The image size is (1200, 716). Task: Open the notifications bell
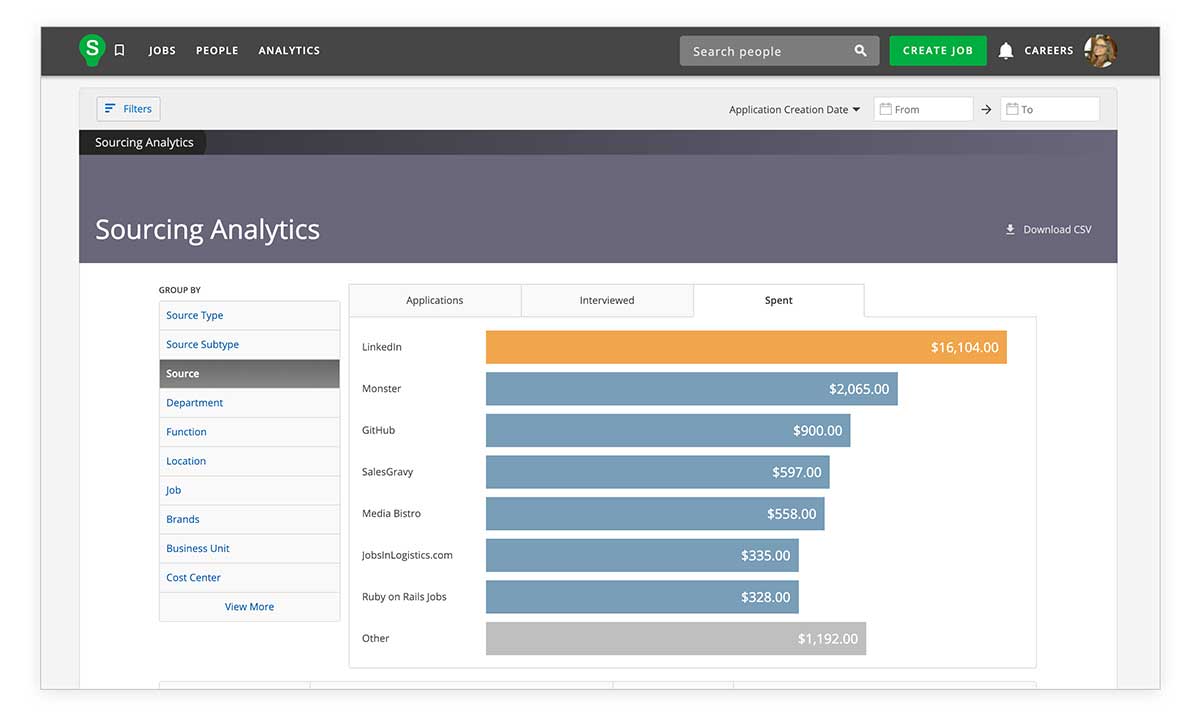tap(1006, 51)
